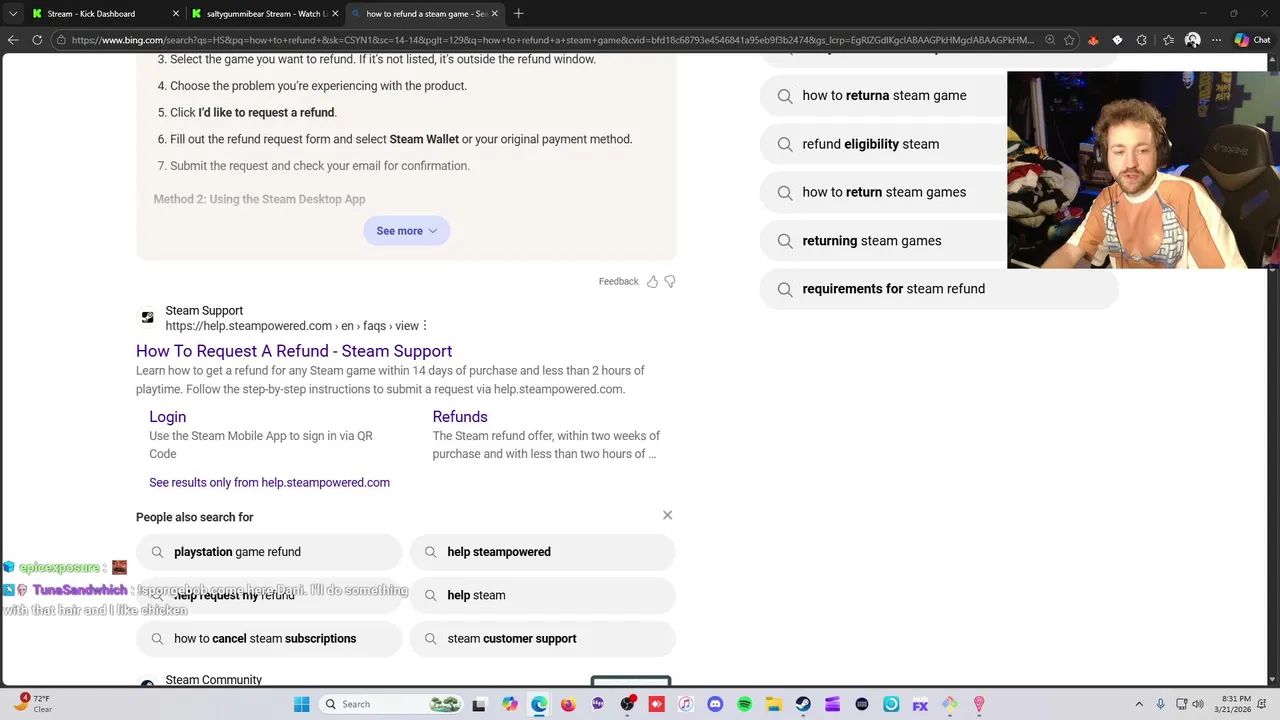Search steam customer support suggestion
Screen dimensions: 1280x720
[542, 638]
